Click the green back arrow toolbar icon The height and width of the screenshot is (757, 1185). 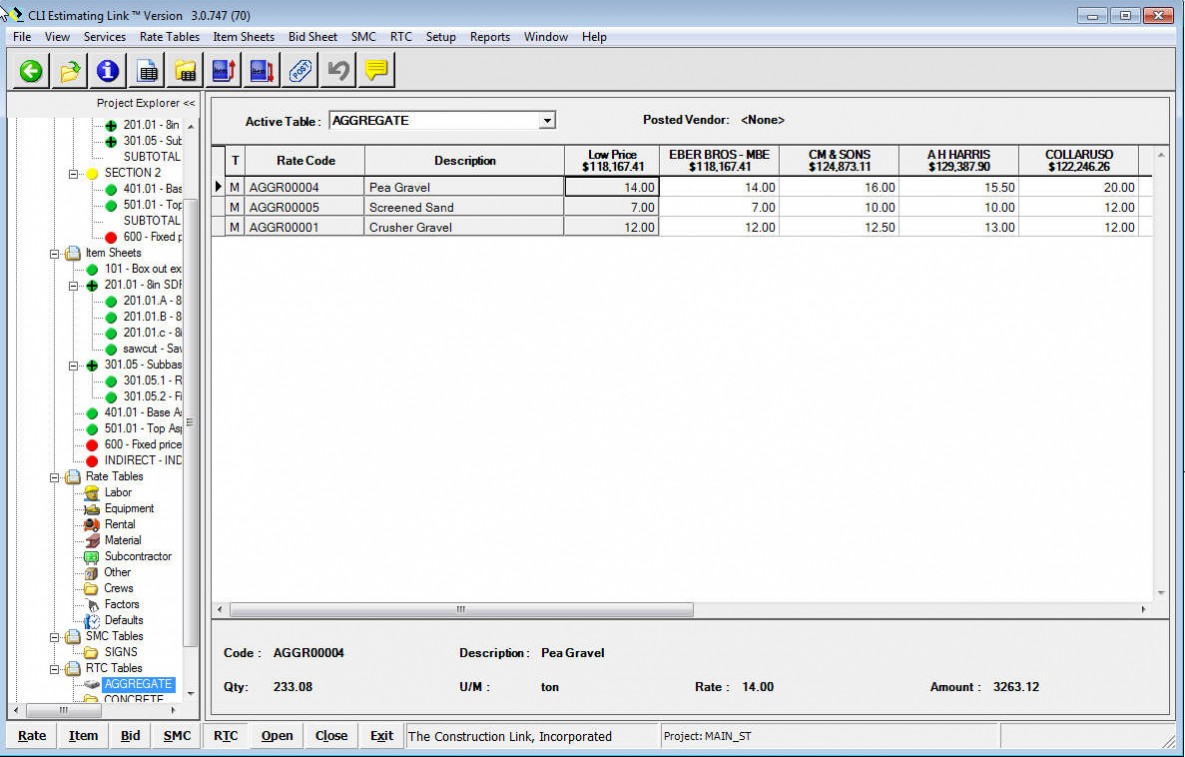coord(30,71)
